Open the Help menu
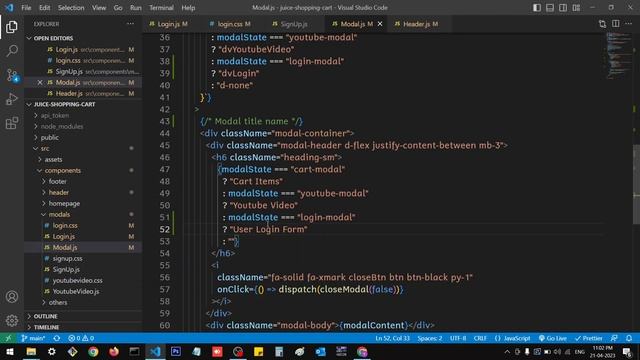The image size is (640, 360). click(188, 8)
